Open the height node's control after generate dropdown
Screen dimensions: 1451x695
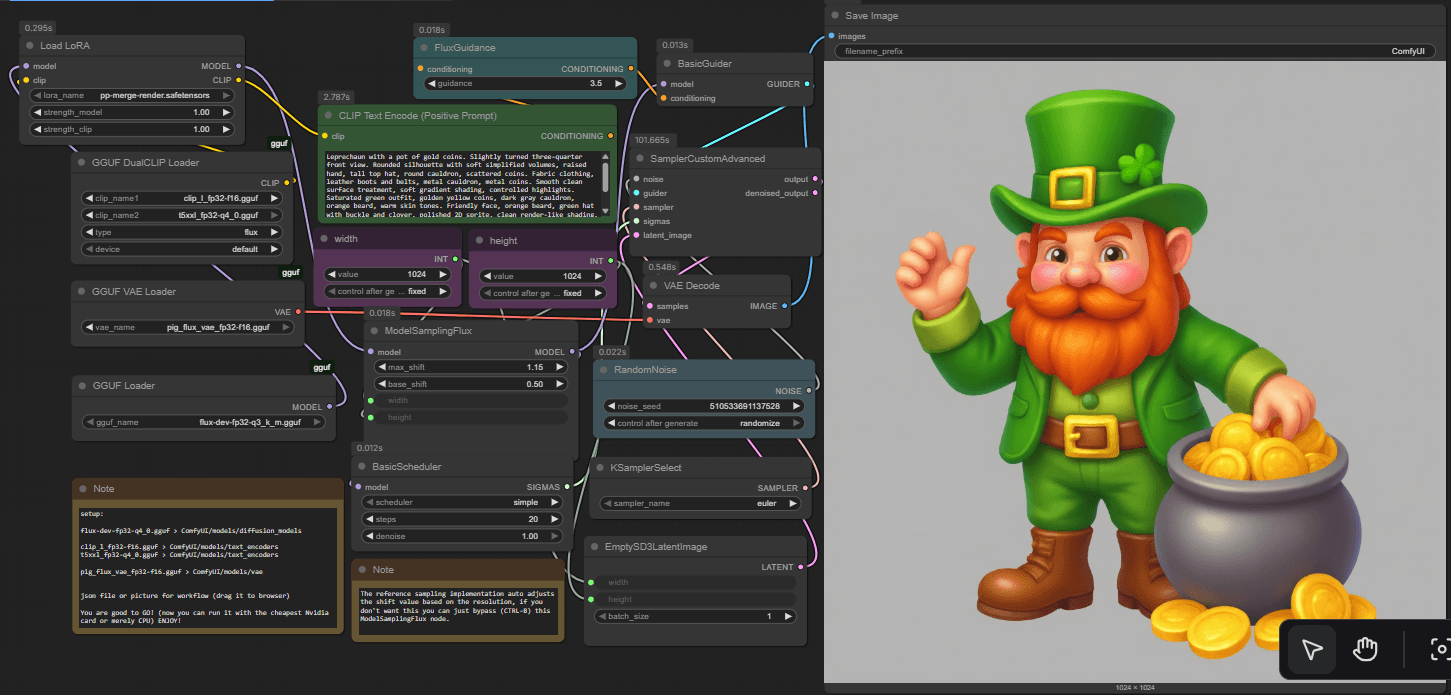pyautogui.click(x=543, y=293)
